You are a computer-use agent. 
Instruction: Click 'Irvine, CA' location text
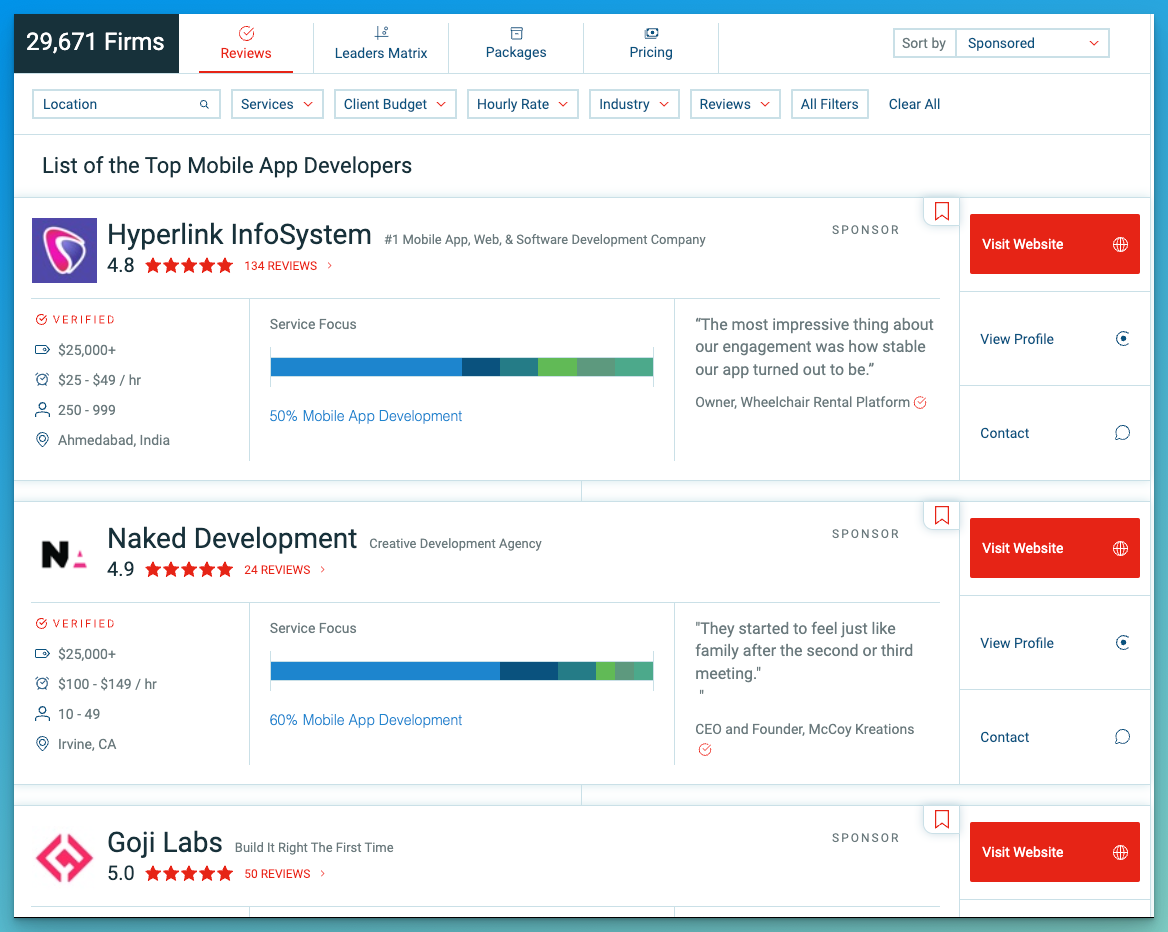(87, 744)
